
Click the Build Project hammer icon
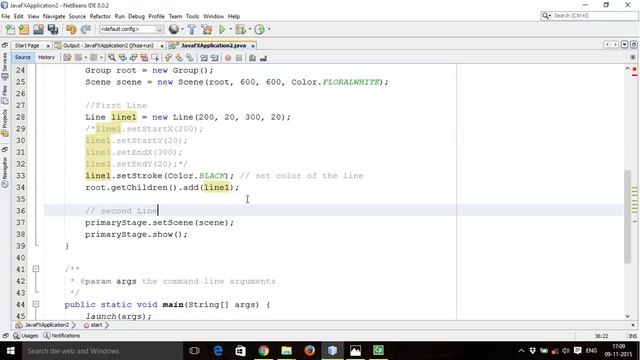point(192,29)
